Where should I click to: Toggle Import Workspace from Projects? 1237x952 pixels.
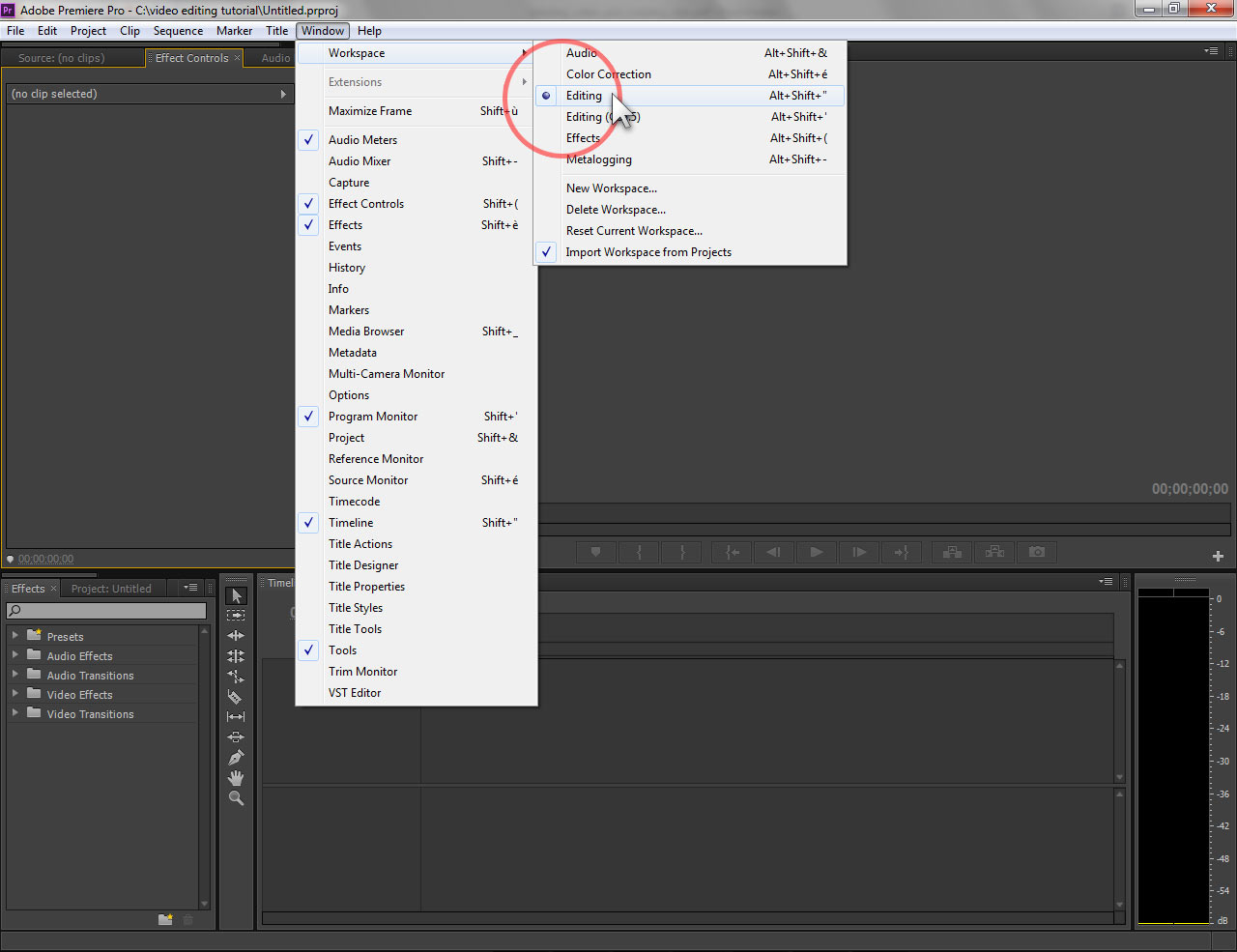690,252
